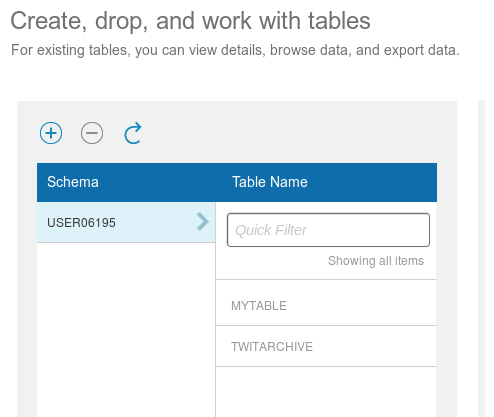Viewport: 494px width, 417px height.
Task: Expand the chevron arrow beside USER06195
Action: coord(203,222)
